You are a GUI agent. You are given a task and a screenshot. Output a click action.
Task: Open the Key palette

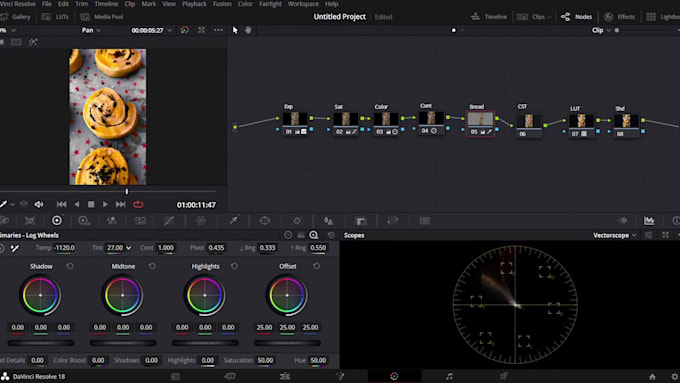[361, 221]
